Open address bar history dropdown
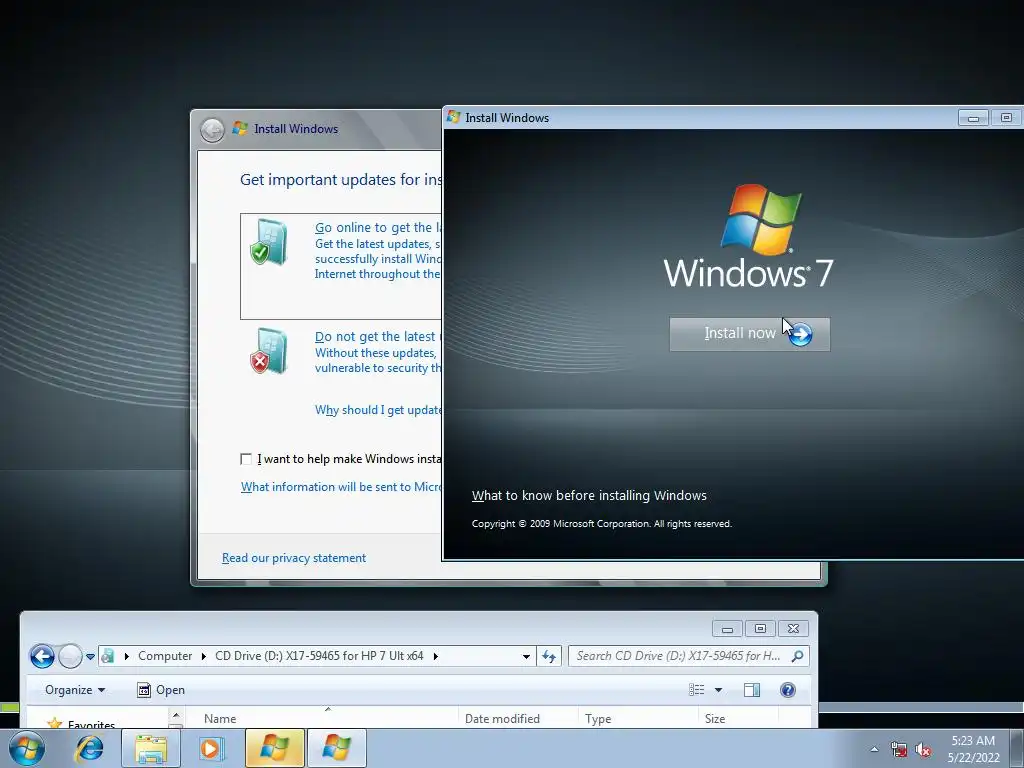Viewport: 1024px width, 768px height. pos(526,656)
